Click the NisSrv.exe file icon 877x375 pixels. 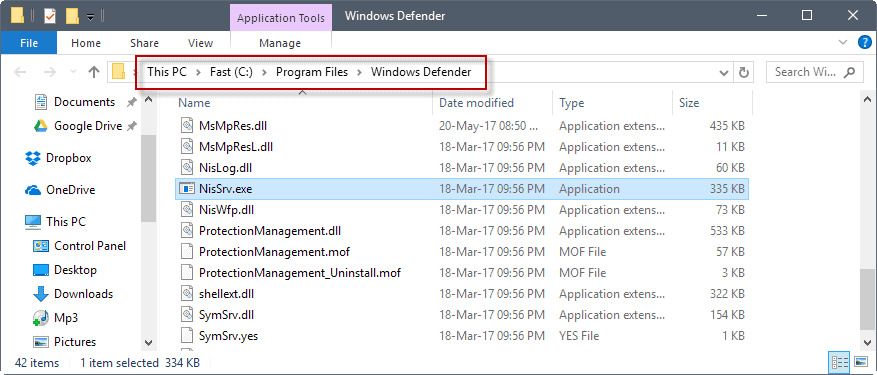click(186, 189)
